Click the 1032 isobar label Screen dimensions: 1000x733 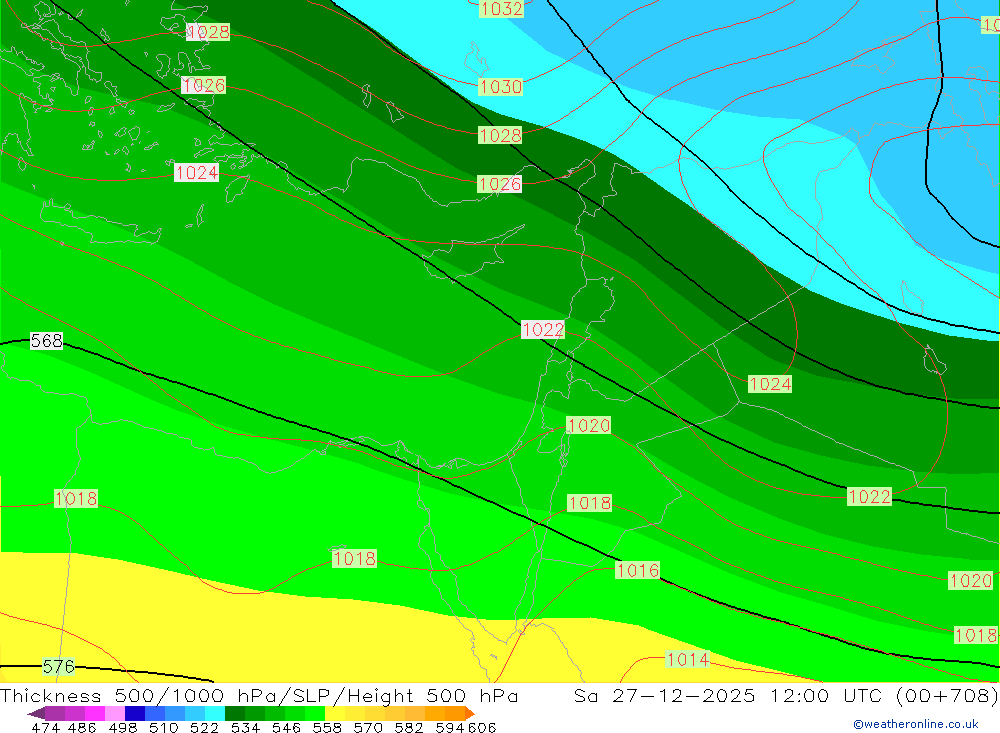coord(501,8)
